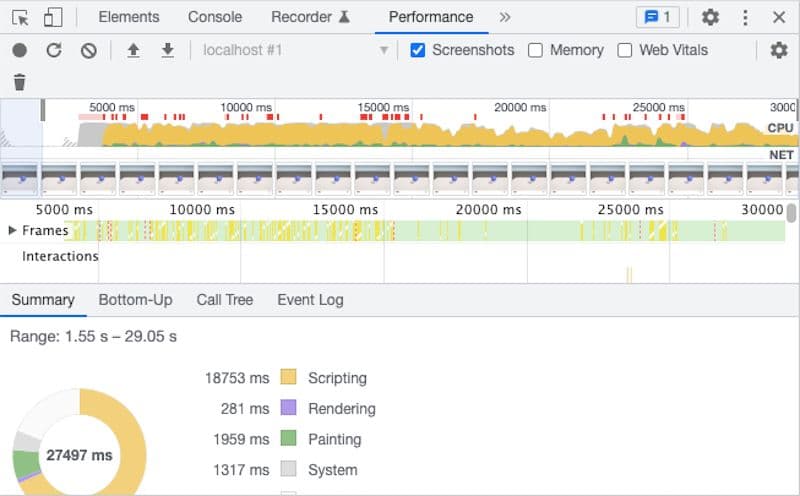800x496 pixels.
Task: Toggle the device toolbar icon
Action: click(53, 17)
